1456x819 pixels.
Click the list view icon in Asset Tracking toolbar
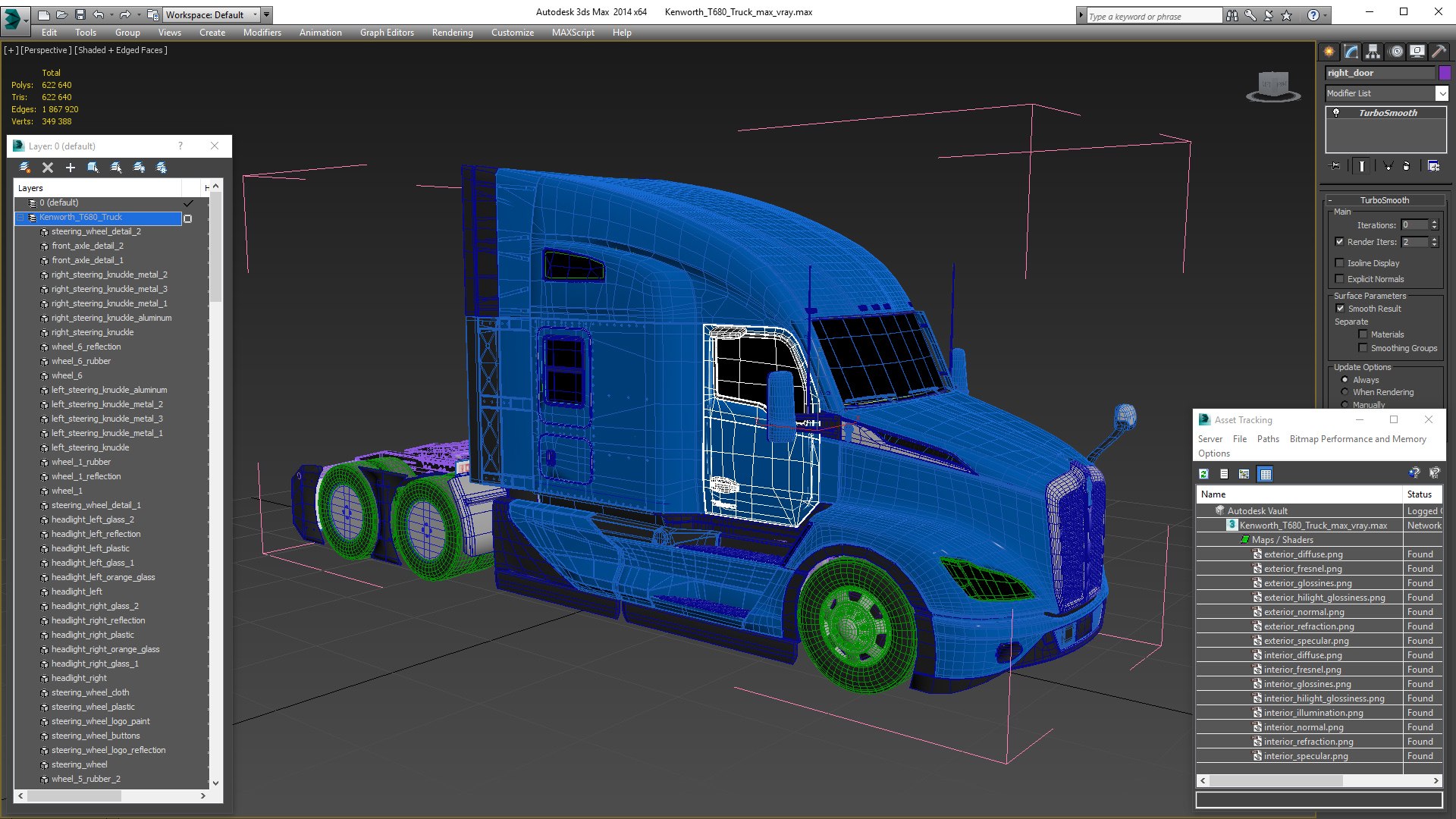[1224, 474]
